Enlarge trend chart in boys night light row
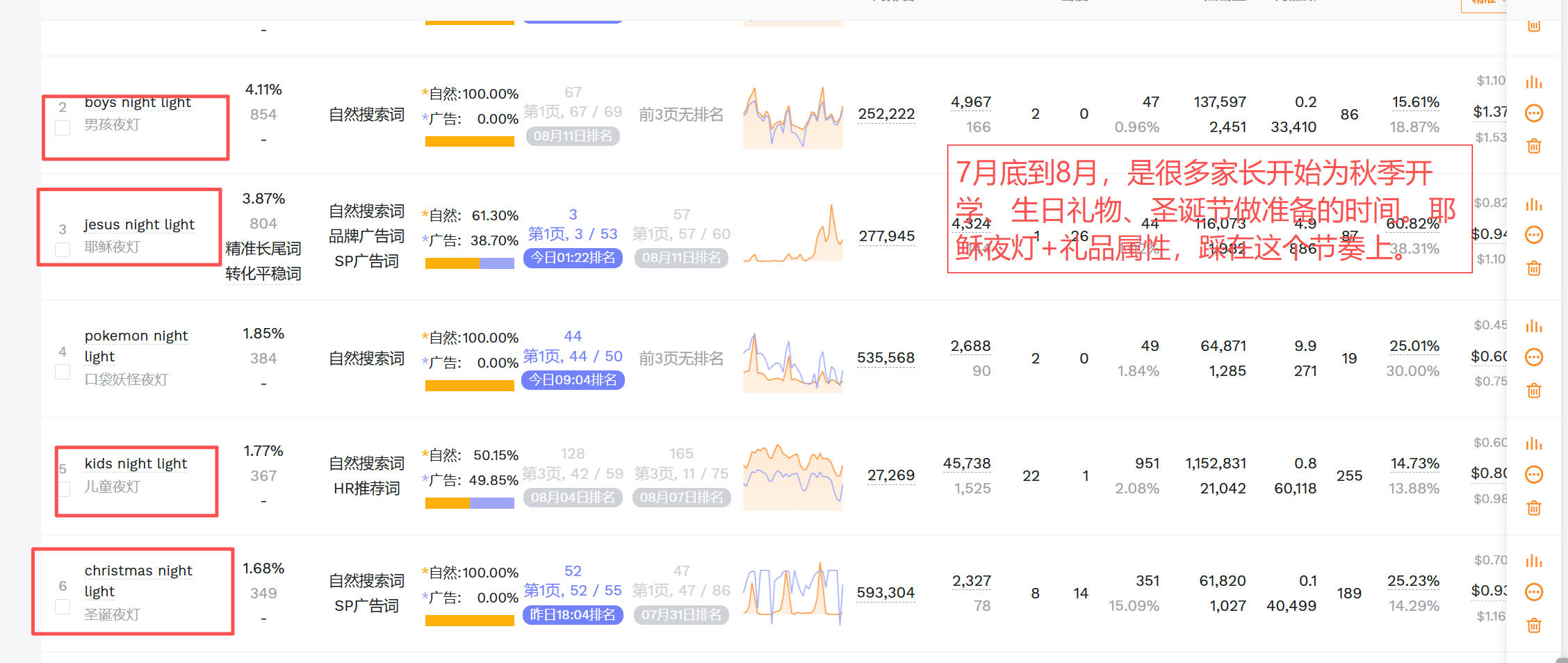The image size is (1568, 663). tap(793, 117)
